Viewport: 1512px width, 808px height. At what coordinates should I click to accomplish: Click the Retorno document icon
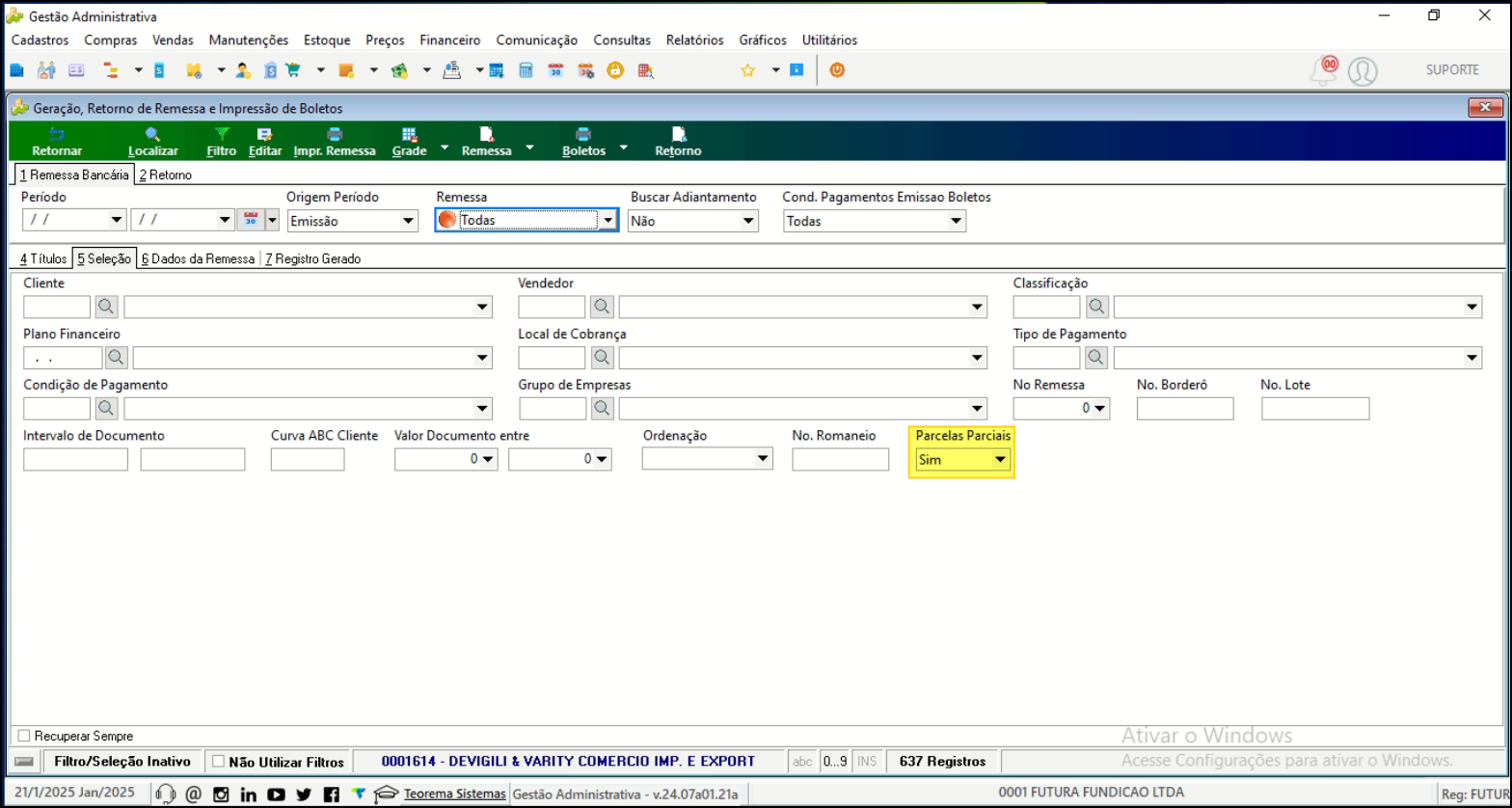coord(678,134)
